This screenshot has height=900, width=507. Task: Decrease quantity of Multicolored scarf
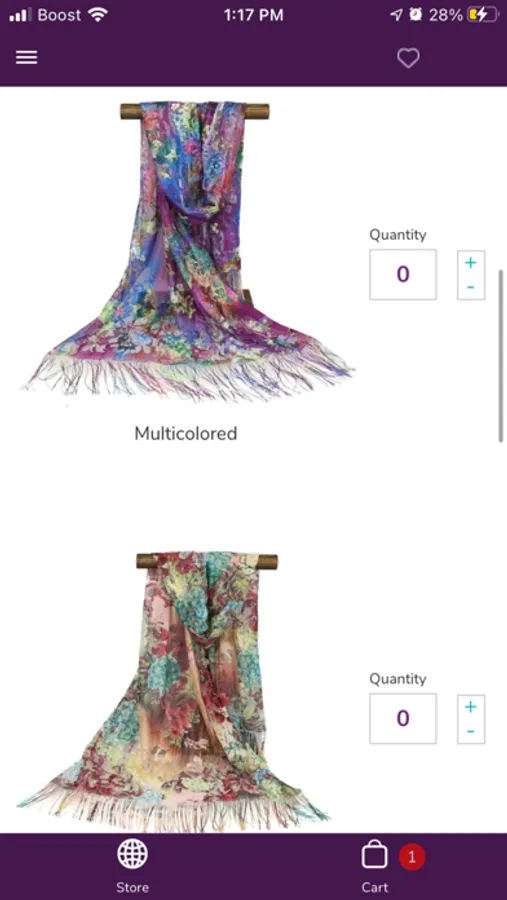click(x=471, y=287)
